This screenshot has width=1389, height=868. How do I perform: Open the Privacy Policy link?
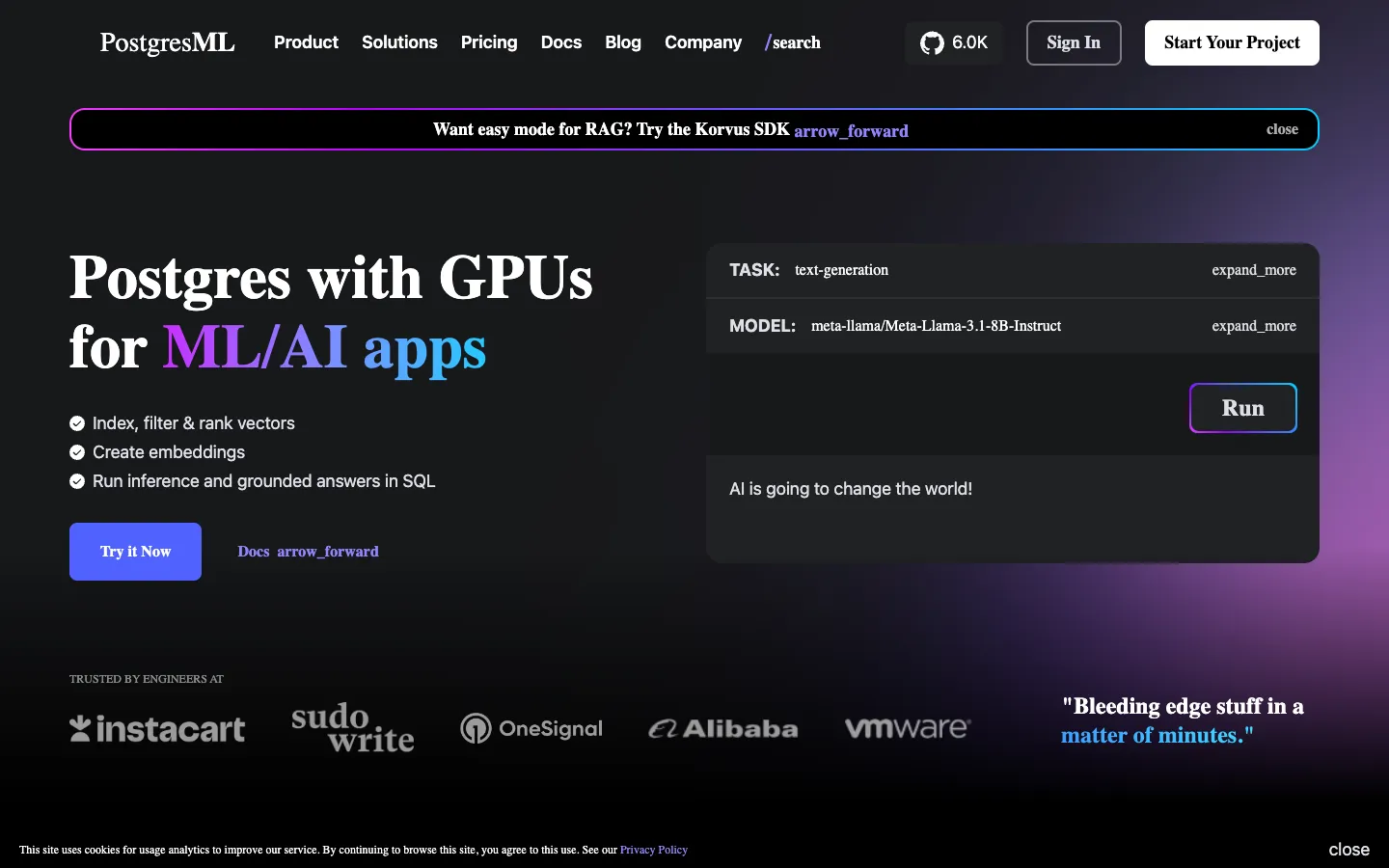click(x=654, y=850)
